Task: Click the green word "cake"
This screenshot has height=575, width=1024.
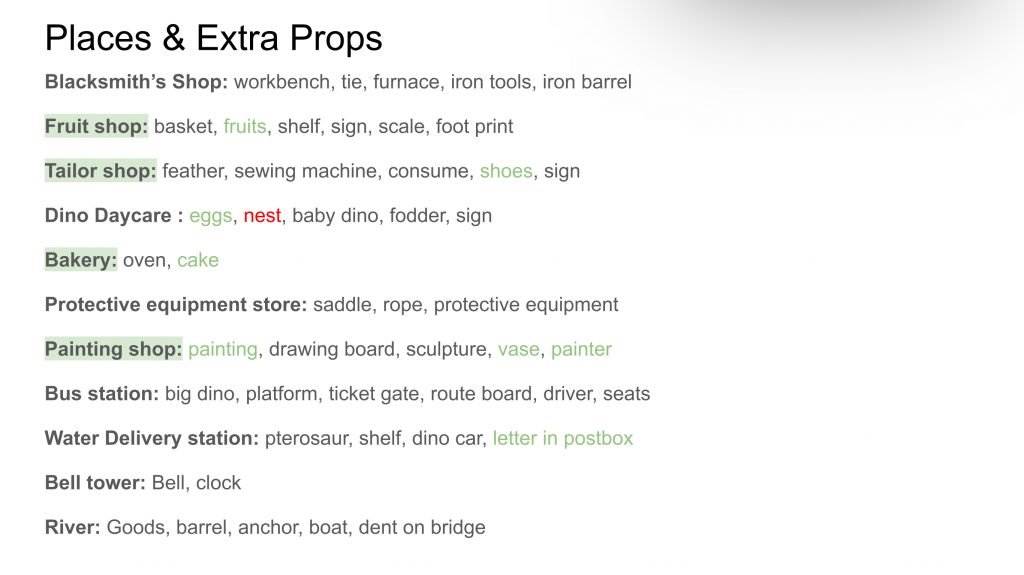Action: (198, 260)
